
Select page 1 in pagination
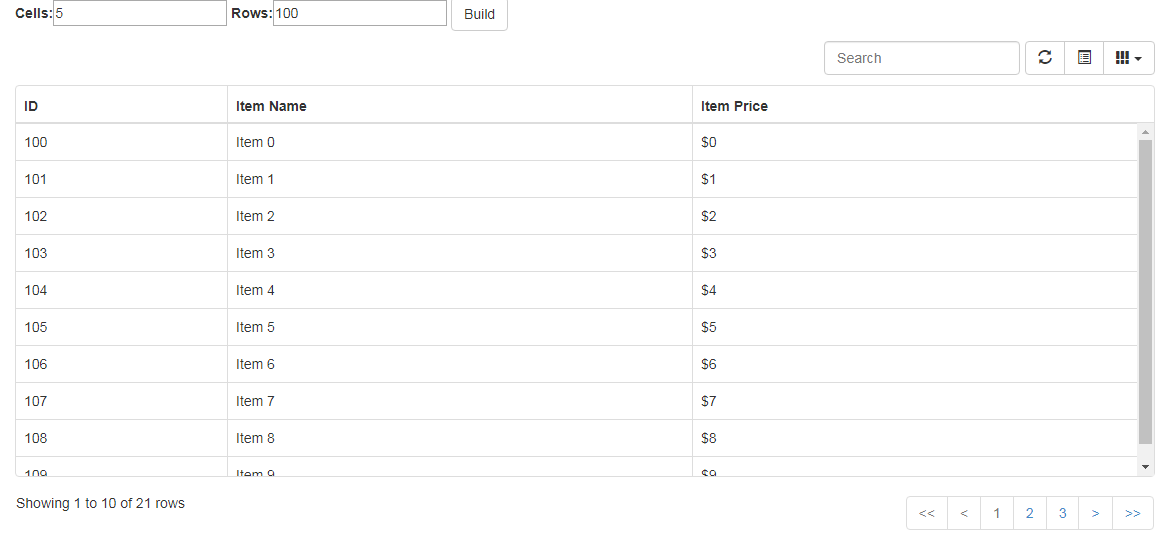tap(996, 513)
